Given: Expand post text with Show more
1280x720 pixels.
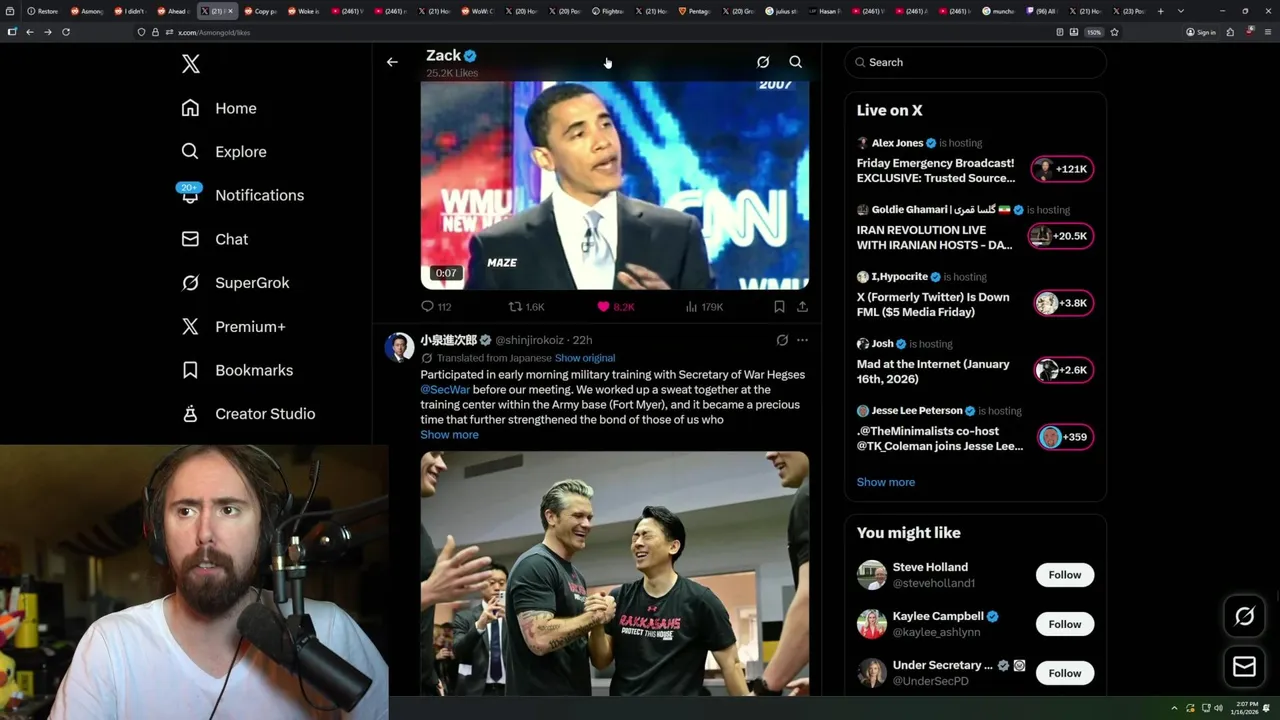Looking at the screenshot, I should [x=449, y=435].
